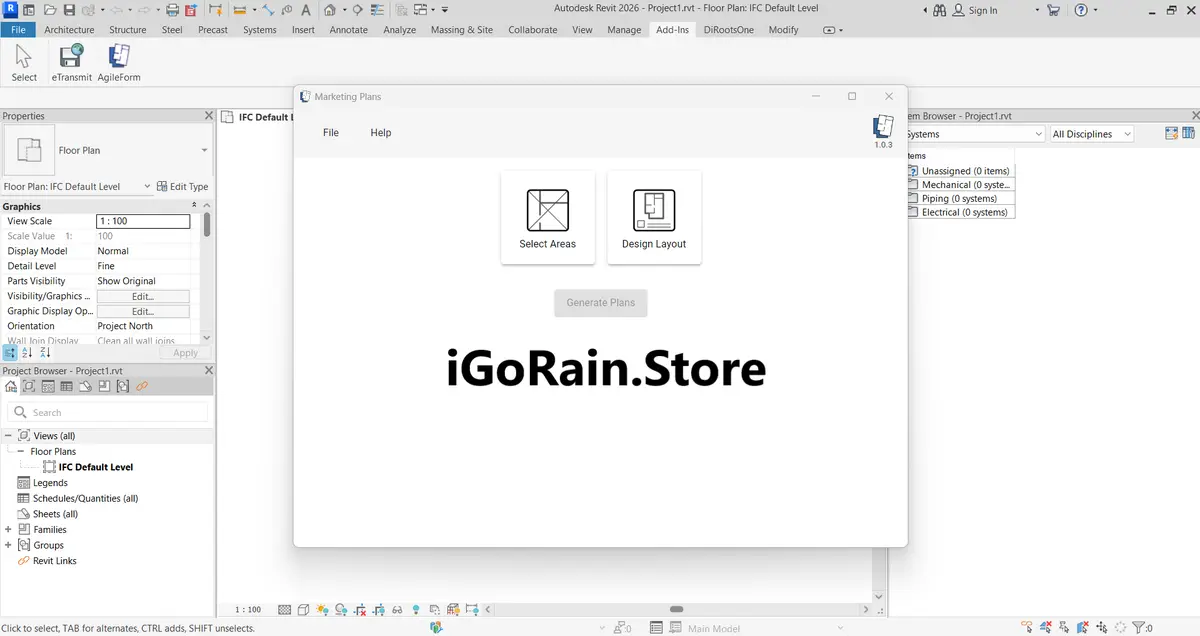Click Edit Type in Properties panel
This screenshot has height=636, width=1200.
tap(183, 186)
